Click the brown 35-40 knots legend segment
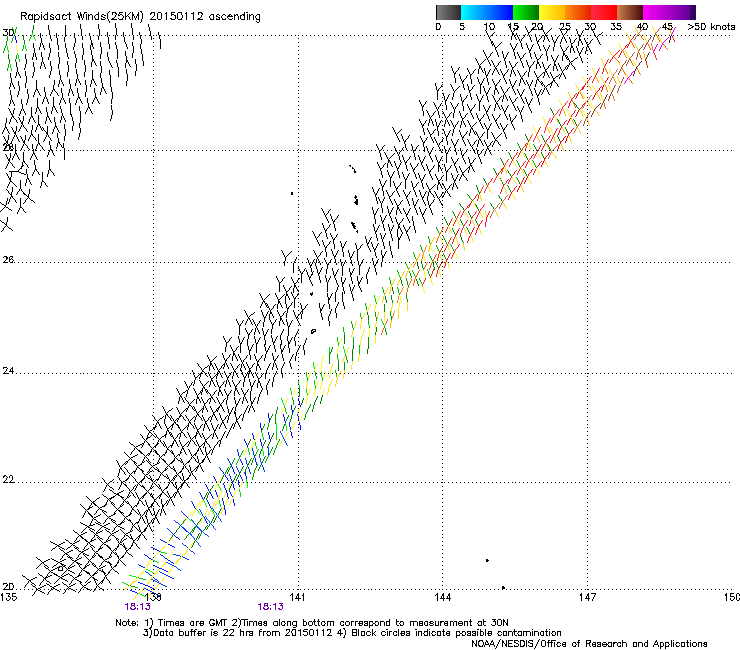The width and height of the screenshot is (740, 650). pos(630,12)
